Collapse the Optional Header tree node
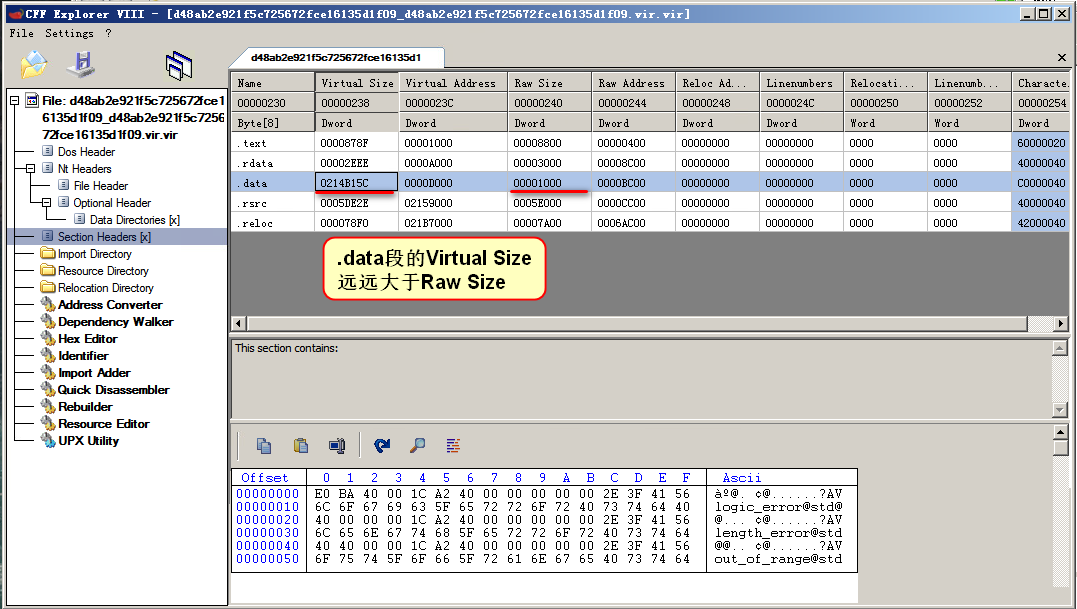Viewport: 1077px width, 609px height. pos(47,203)
